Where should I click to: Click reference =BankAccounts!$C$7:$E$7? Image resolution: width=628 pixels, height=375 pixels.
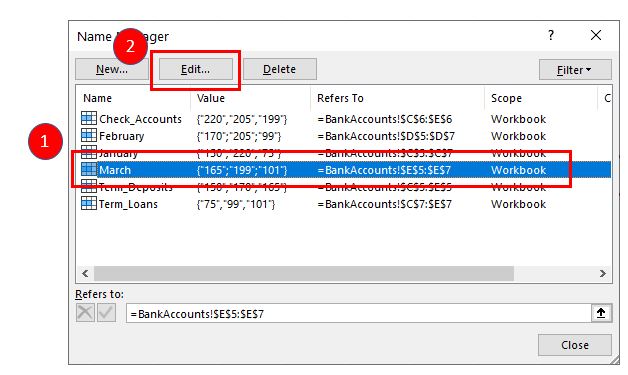384,204
